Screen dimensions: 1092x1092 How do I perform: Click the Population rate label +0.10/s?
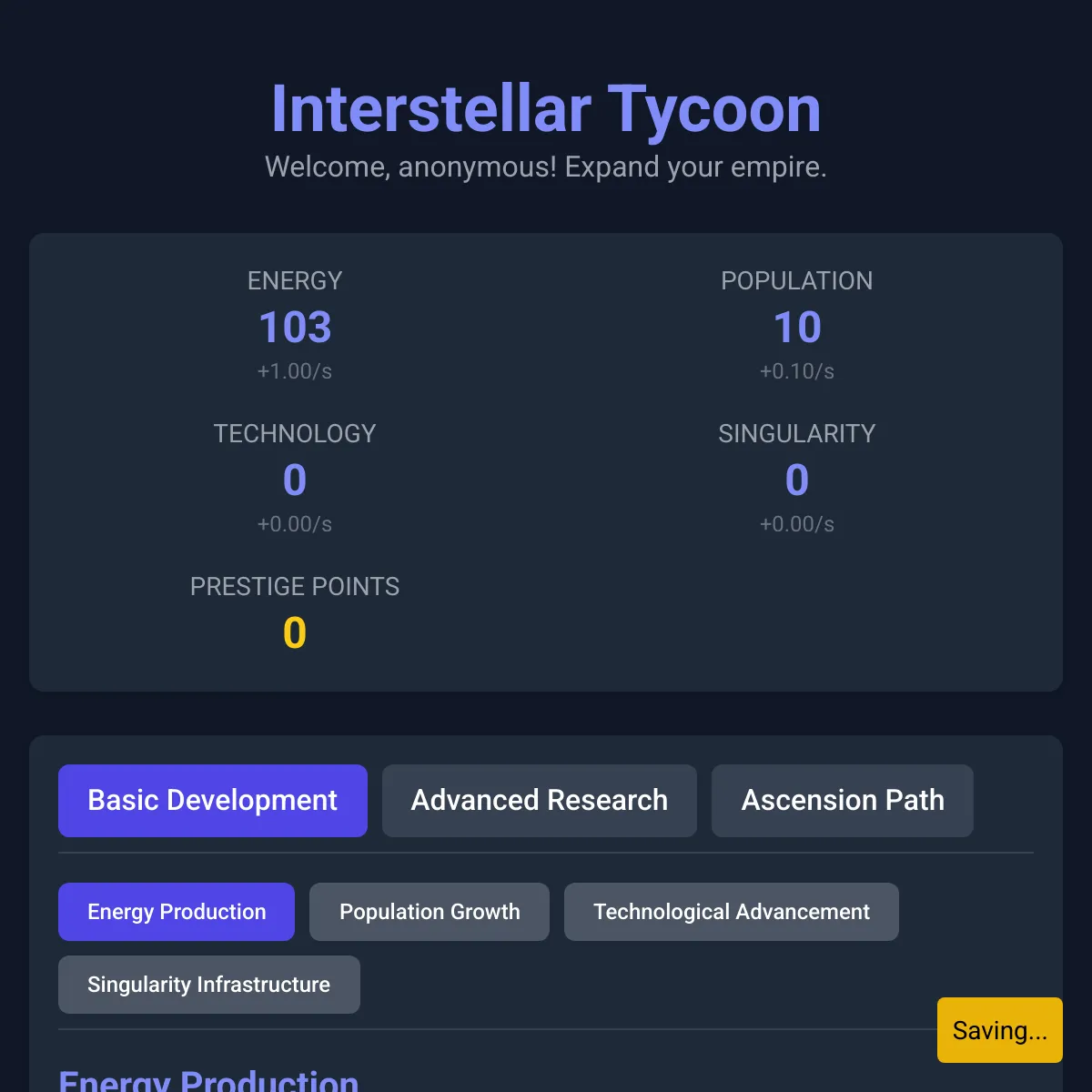[797, 371]
